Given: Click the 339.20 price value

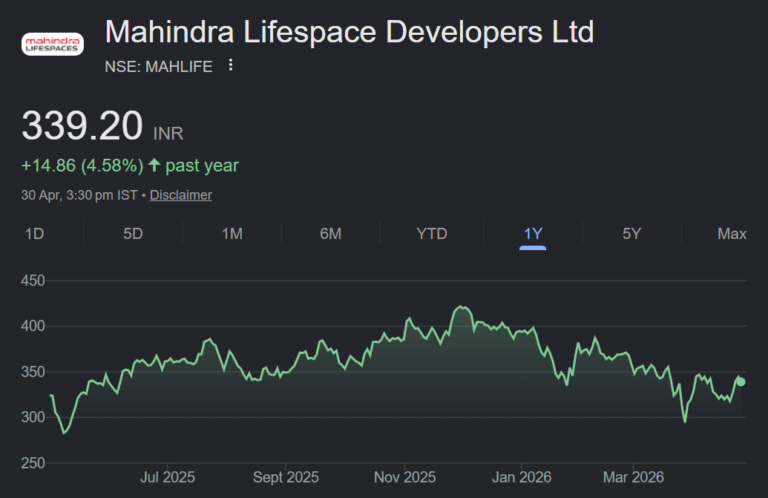Looking at the screenshot, I should click(x=82, y=126).
